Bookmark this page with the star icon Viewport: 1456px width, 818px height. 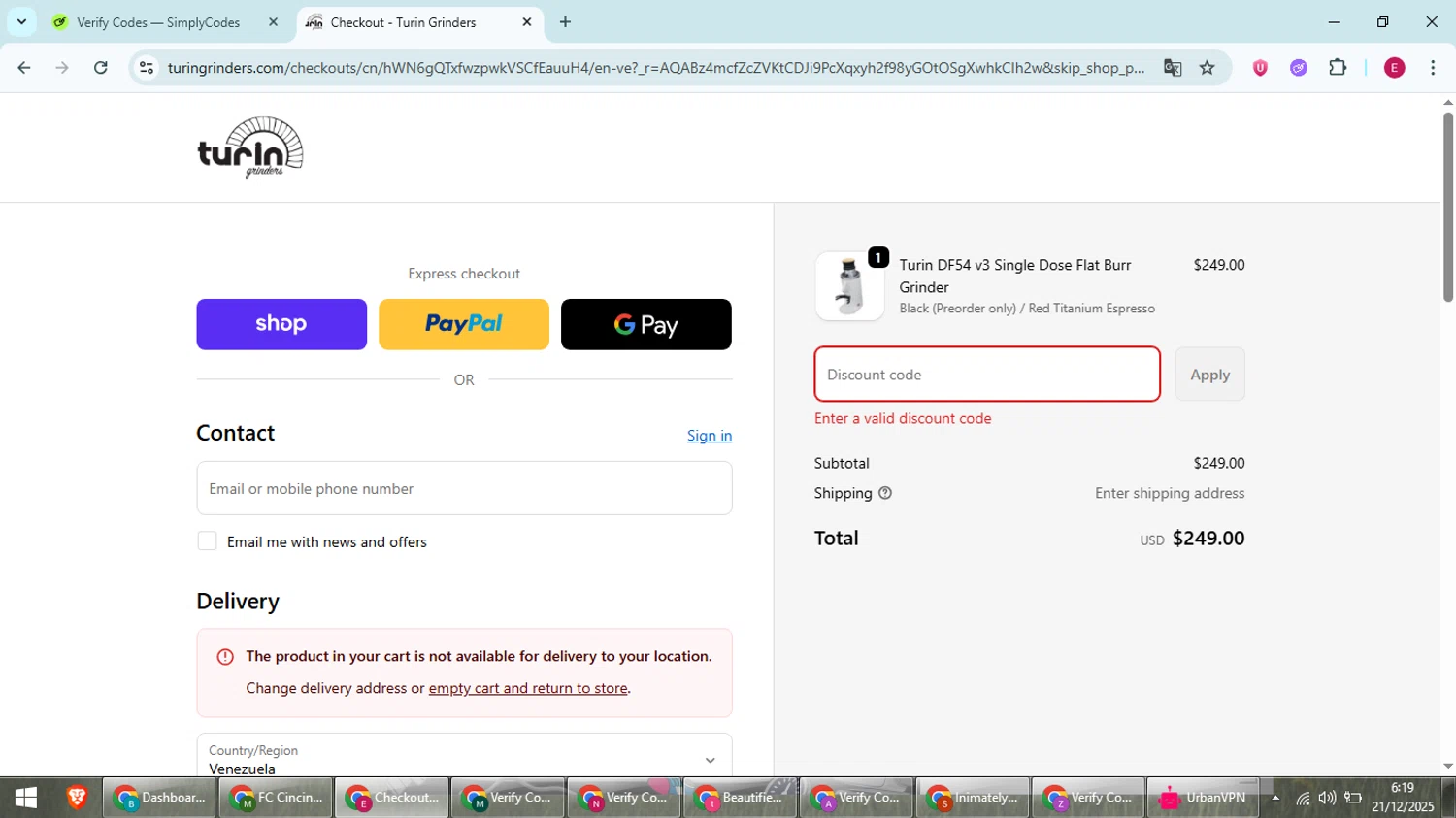[1208, 68]
